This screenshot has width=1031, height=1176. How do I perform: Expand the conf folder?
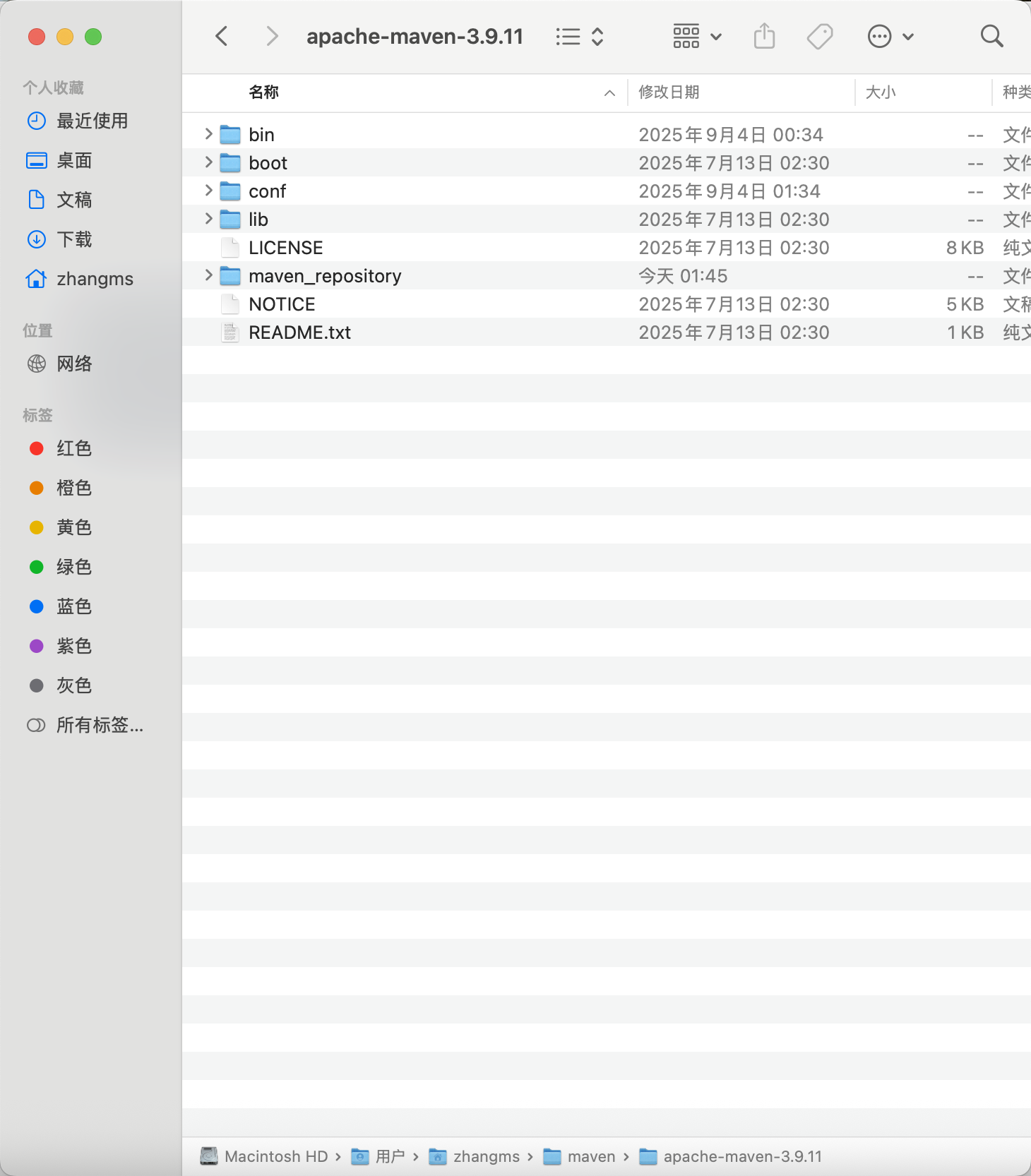click(208, 190)
